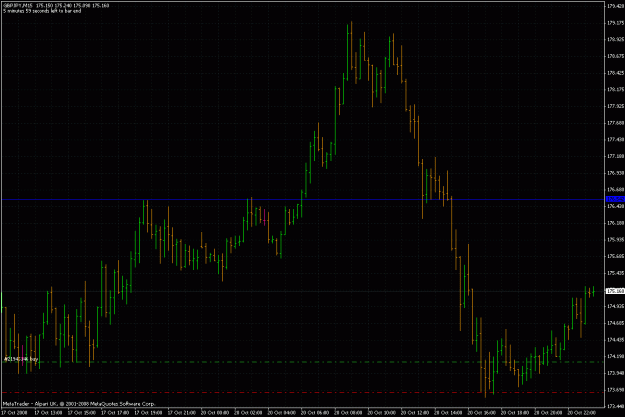Click the 17 Oct 21:00 time axis label
The height and width of the screenshot is (417, 625).
(x=182, y=413)
